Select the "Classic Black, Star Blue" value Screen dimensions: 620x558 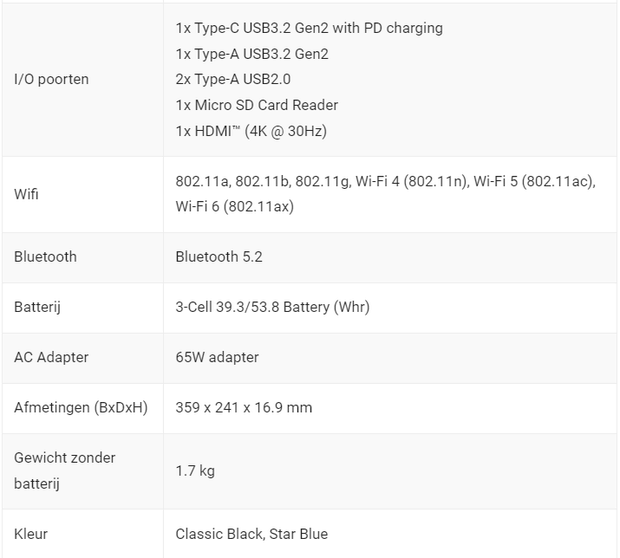tap(251, 534)
